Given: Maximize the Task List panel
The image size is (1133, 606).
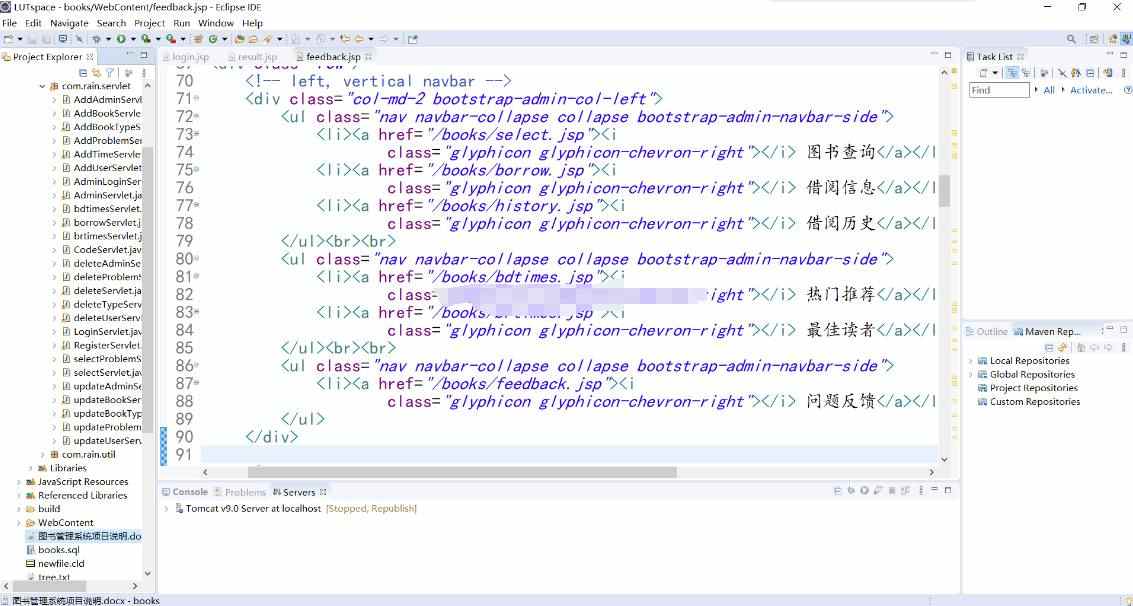Looking at the screenshot, I should 1124,55.
